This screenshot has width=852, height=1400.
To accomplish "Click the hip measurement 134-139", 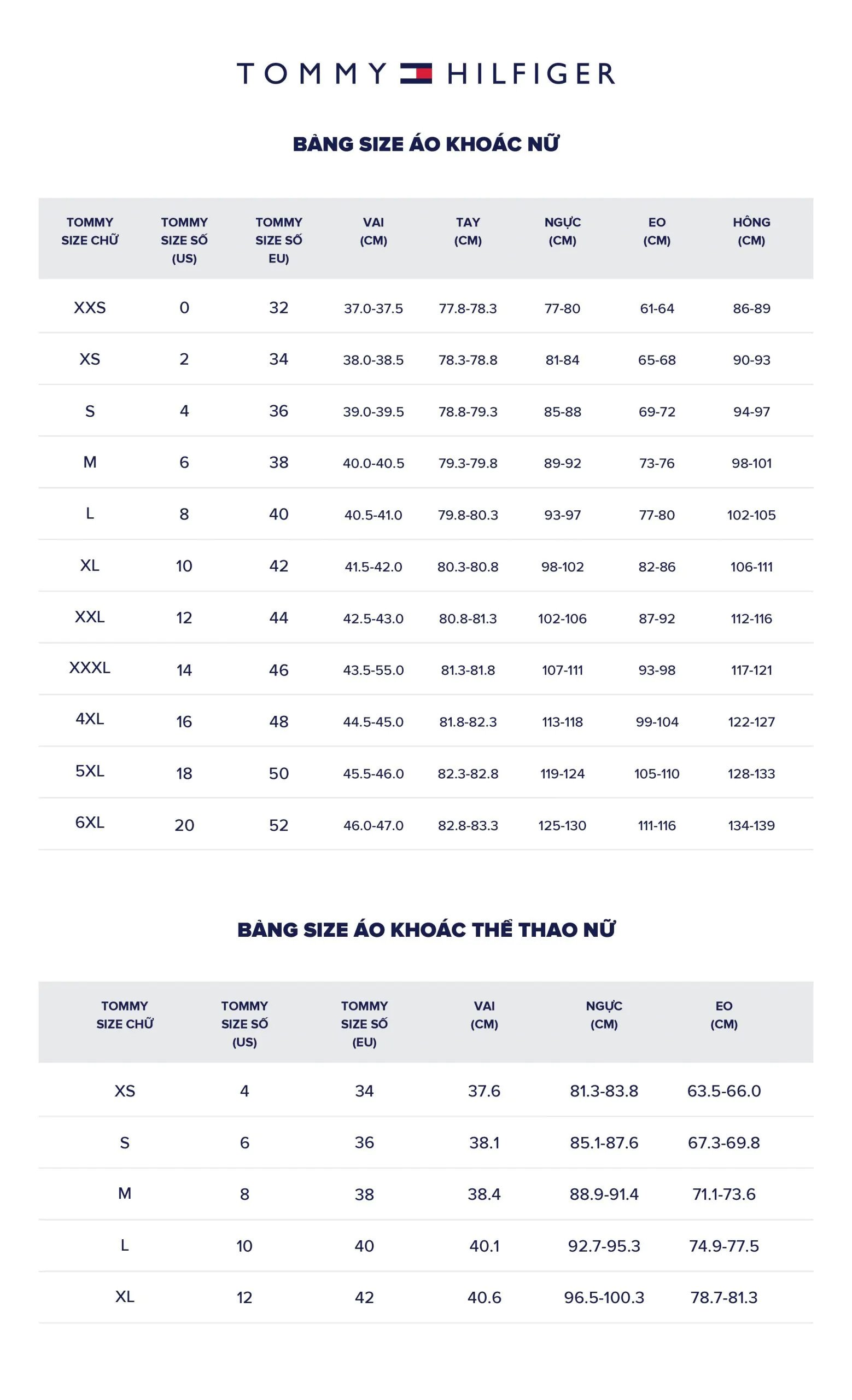I will pyautogui.click(x=751, y=826).
